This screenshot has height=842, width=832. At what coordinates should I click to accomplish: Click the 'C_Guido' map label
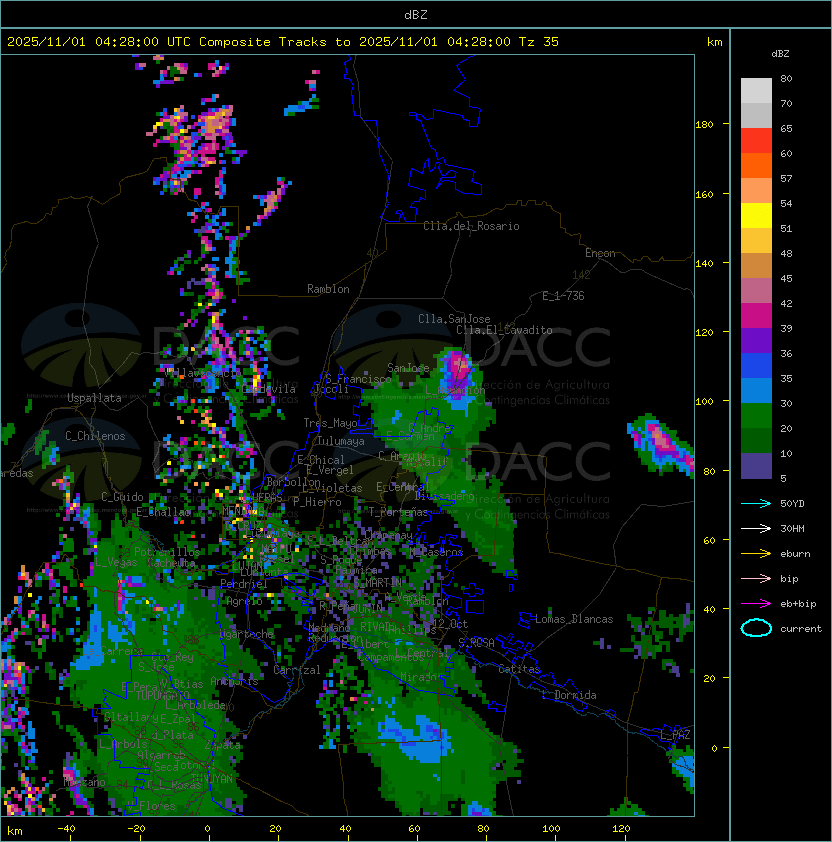pyautogui.click(x=122, y=497)
